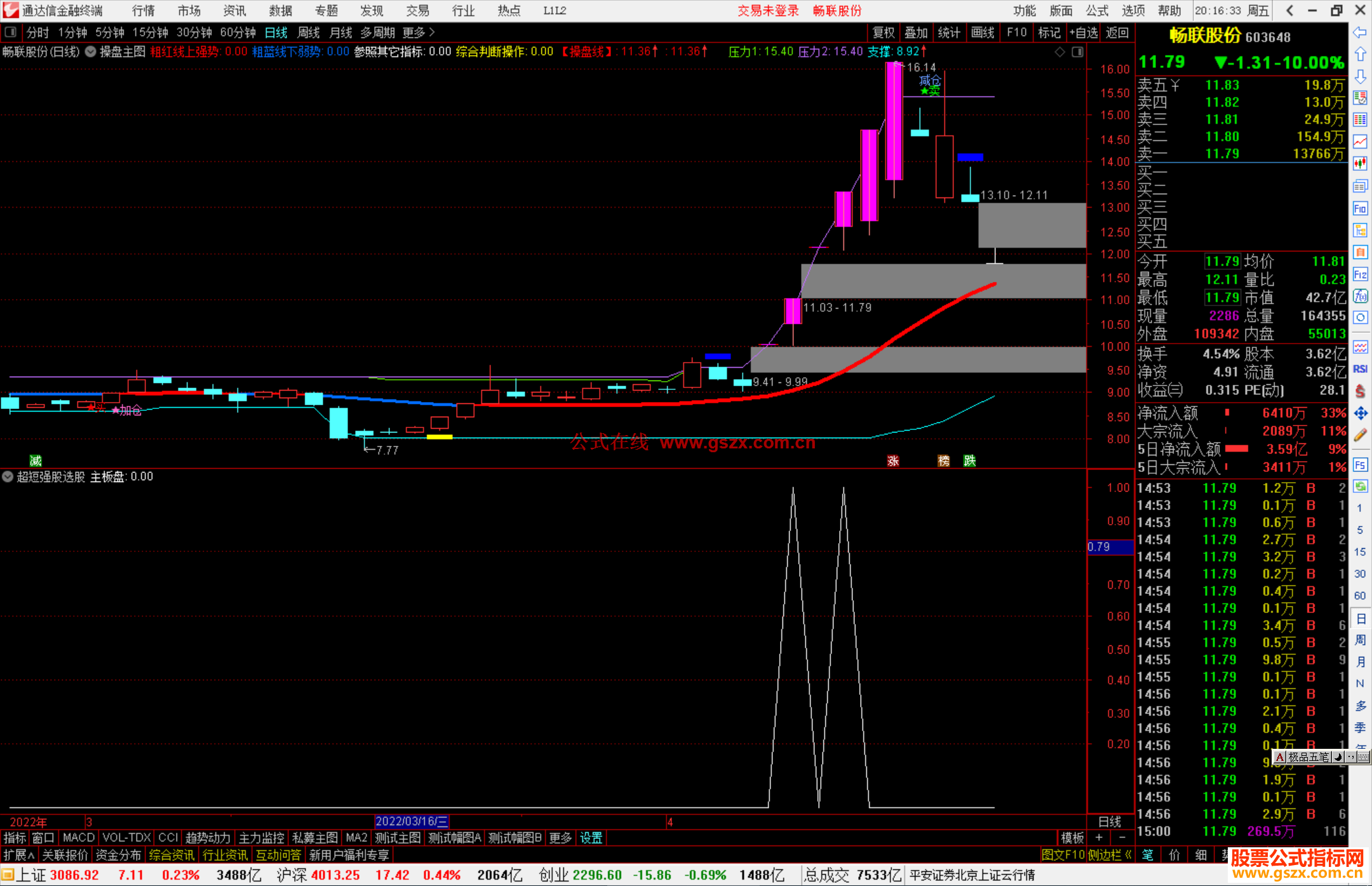Select the pencil drawing tool icon
Screen dimensions: 1372x886
pos(1360,435)
